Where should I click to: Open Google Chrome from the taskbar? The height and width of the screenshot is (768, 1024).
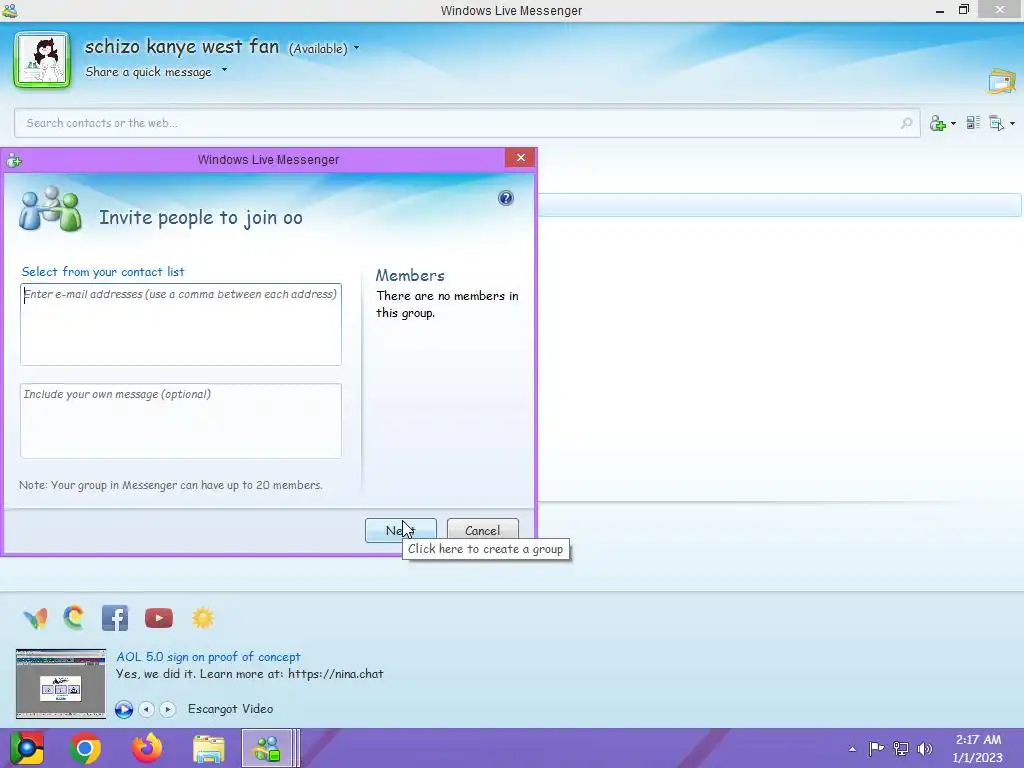pos(86,748)
